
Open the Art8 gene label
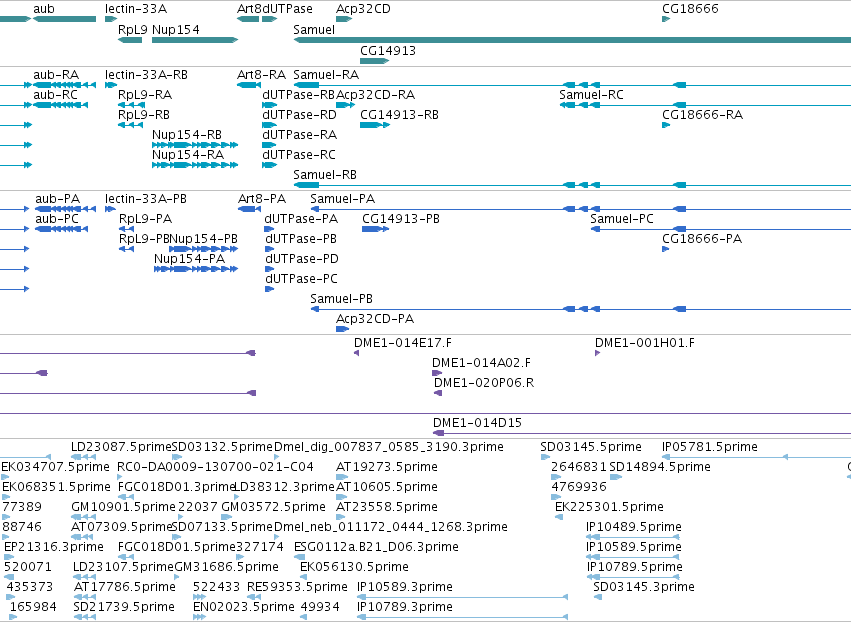[x=250, y=9]
